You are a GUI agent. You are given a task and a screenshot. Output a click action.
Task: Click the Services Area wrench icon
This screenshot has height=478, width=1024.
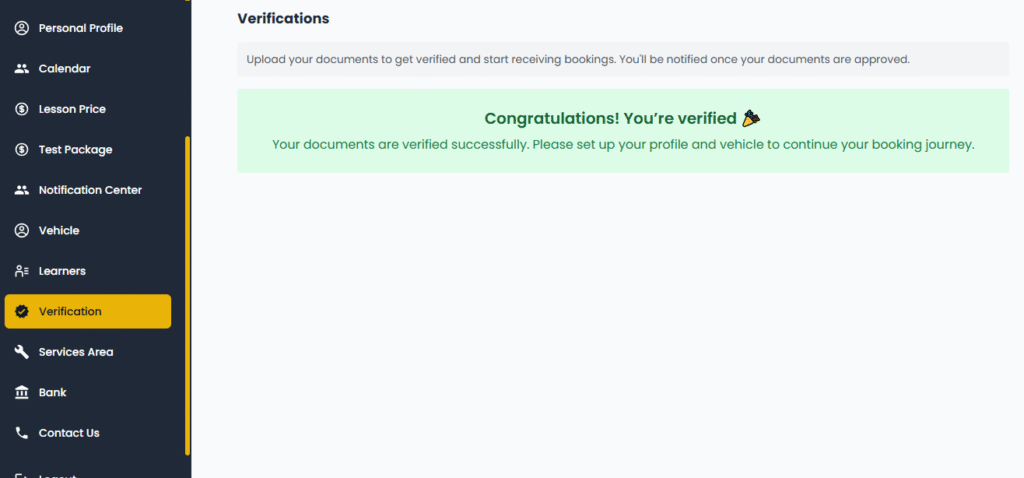coord(22,352)
